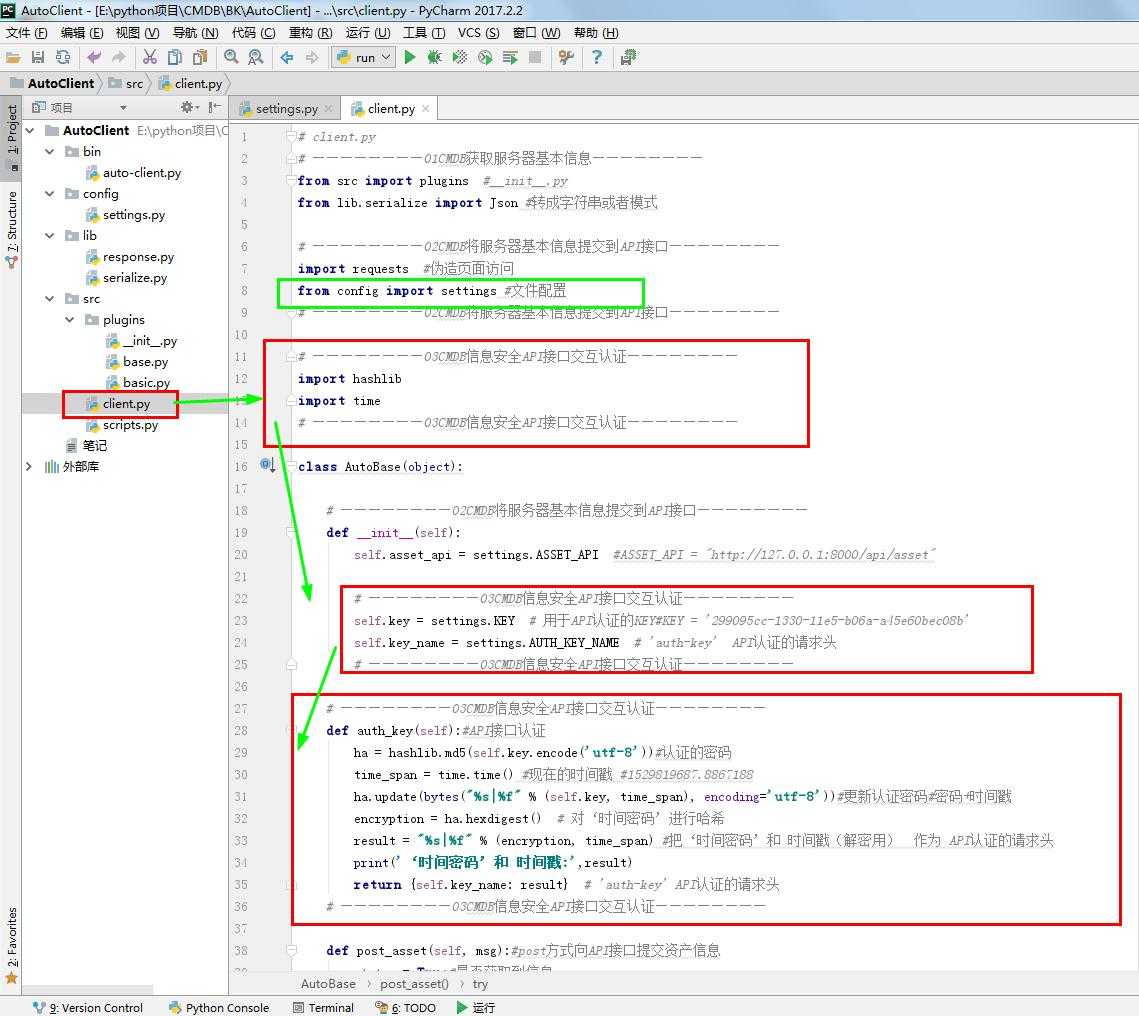This screenshot has height=1016, width=1139.
Task: Collapse the config folder
Action: point(50,194)
